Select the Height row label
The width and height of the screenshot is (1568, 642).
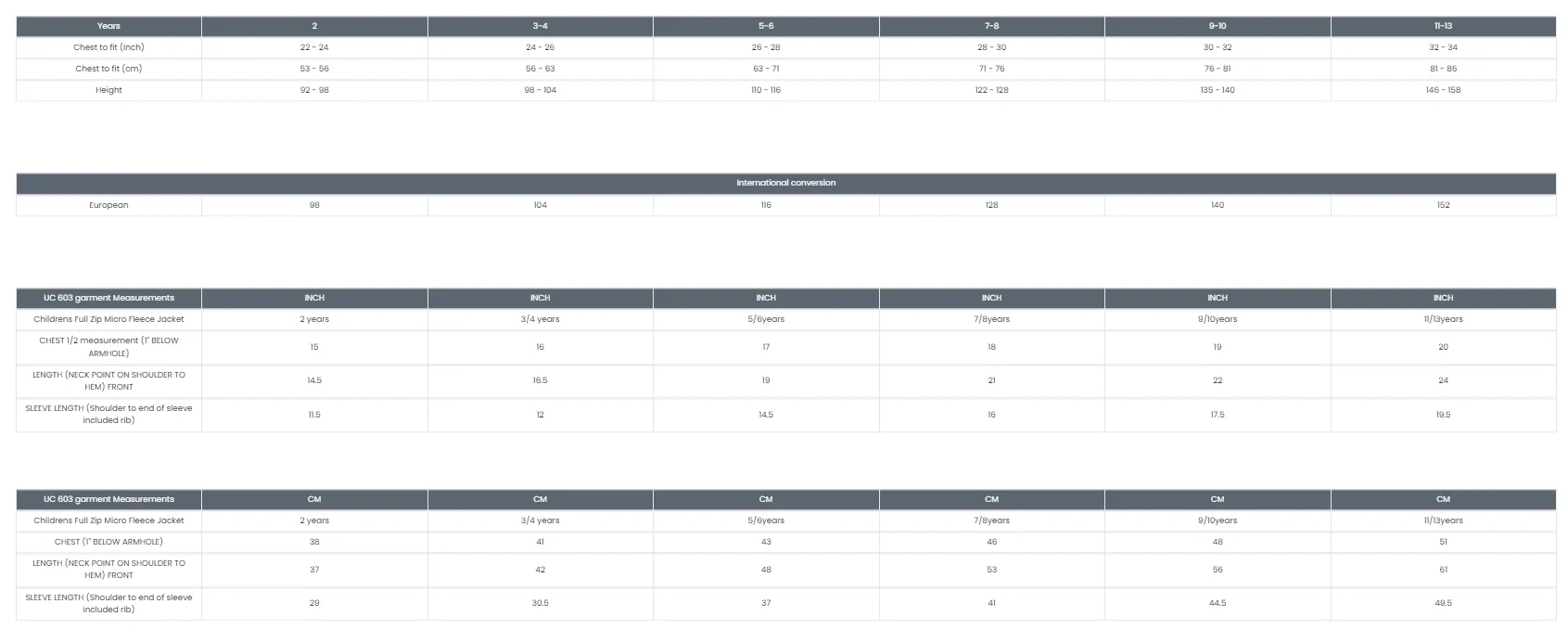pos(108,90)
